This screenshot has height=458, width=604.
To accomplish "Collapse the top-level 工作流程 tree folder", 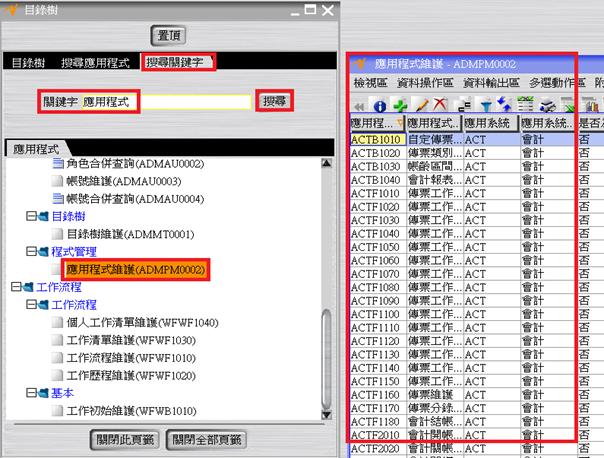I will [x=15, y=287].
